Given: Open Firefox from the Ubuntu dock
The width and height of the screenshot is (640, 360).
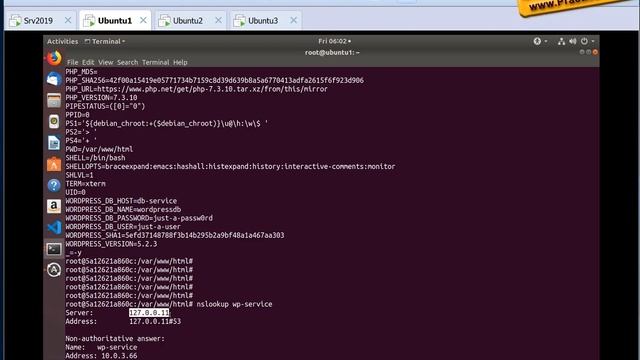Looking at the screenshot, I should click(x=54, y=58).
